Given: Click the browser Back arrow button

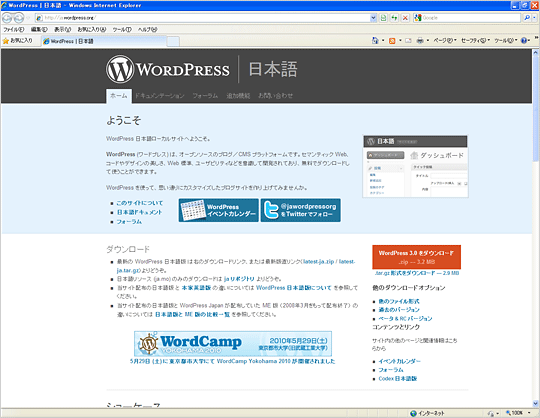Looking at the screenshot, I should 7,18.
